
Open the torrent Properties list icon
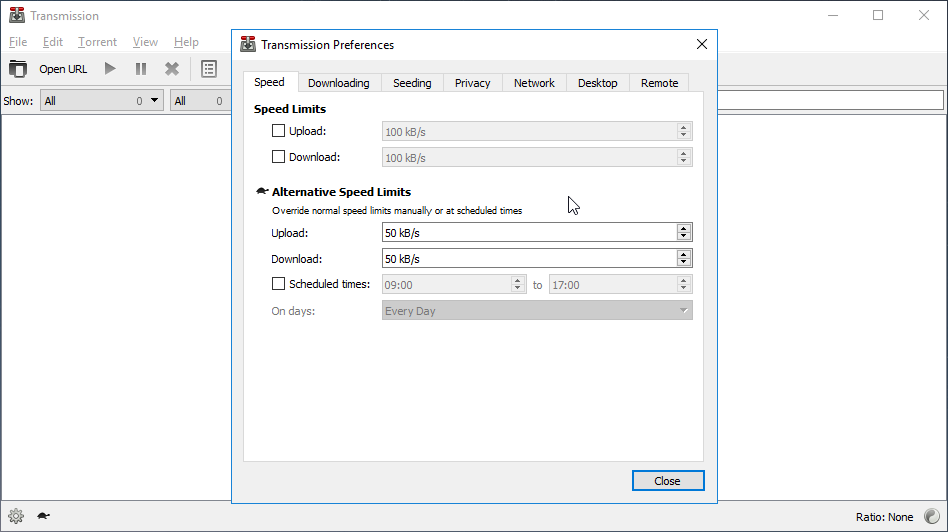tap(209, 69)
